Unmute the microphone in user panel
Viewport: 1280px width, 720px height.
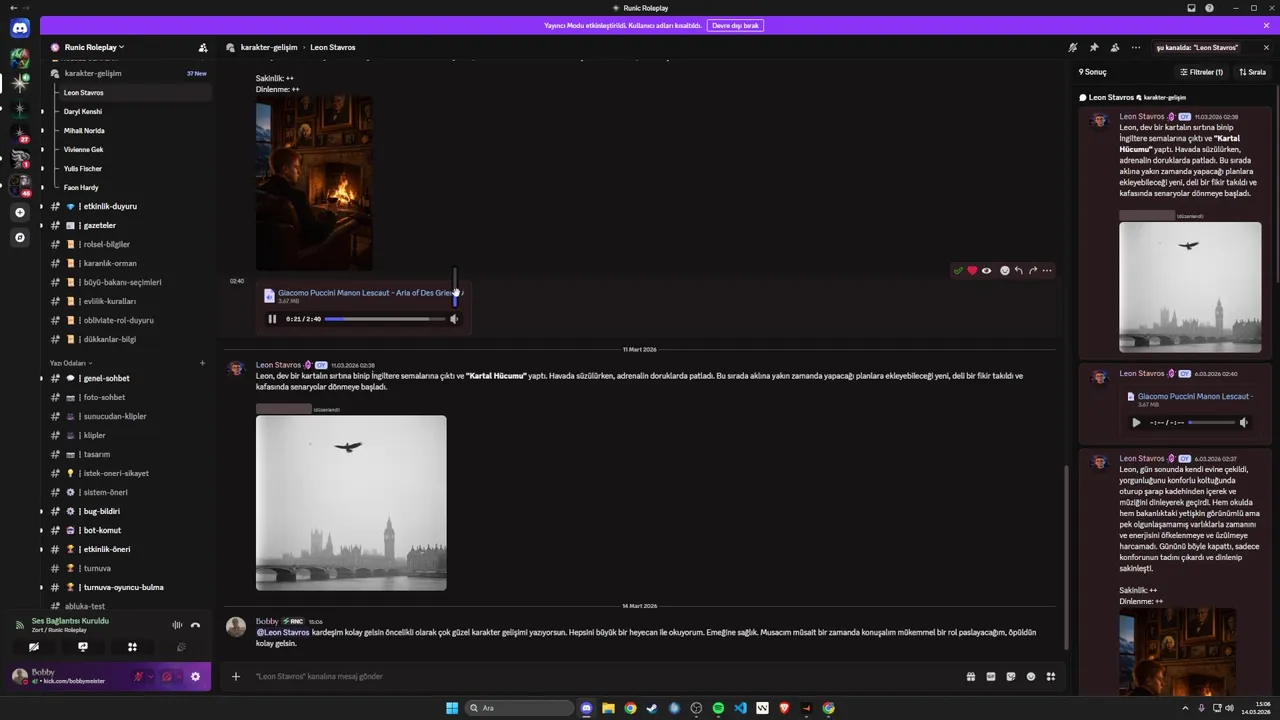tap(138, 677)
